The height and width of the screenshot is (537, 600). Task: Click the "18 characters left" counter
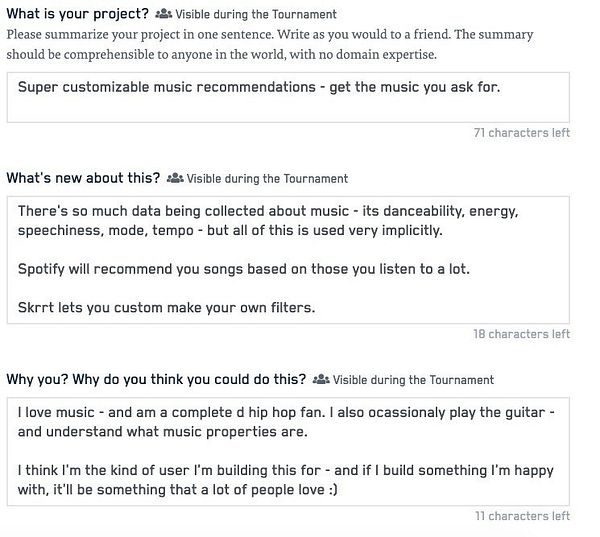521,334
